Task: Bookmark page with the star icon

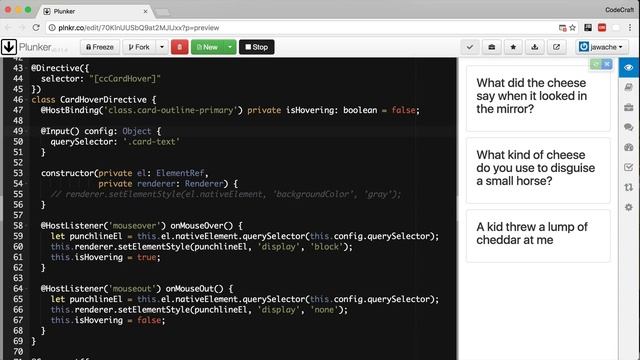Action: 573,28
